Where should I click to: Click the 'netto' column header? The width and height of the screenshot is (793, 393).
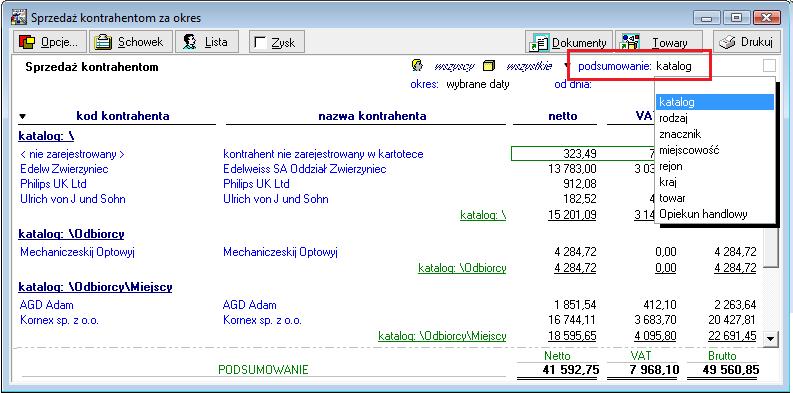(x=562, y=116)
